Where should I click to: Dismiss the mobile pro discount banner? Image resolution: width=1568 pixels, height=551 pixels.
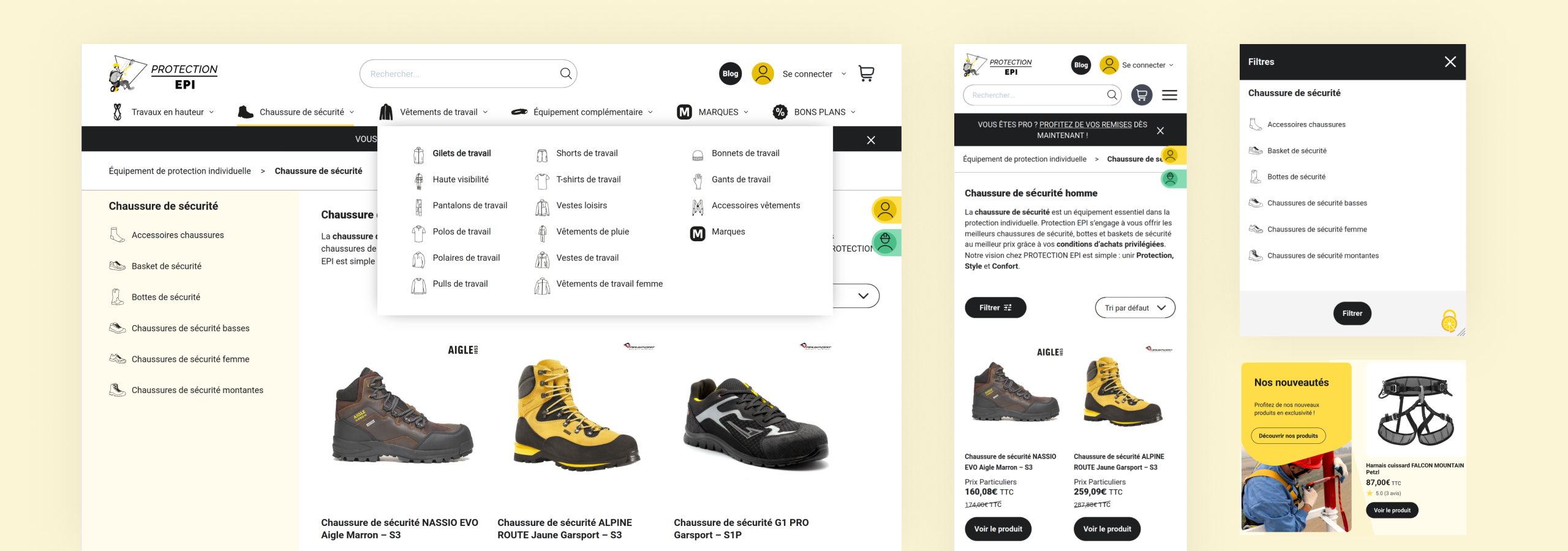[1160, 130]
